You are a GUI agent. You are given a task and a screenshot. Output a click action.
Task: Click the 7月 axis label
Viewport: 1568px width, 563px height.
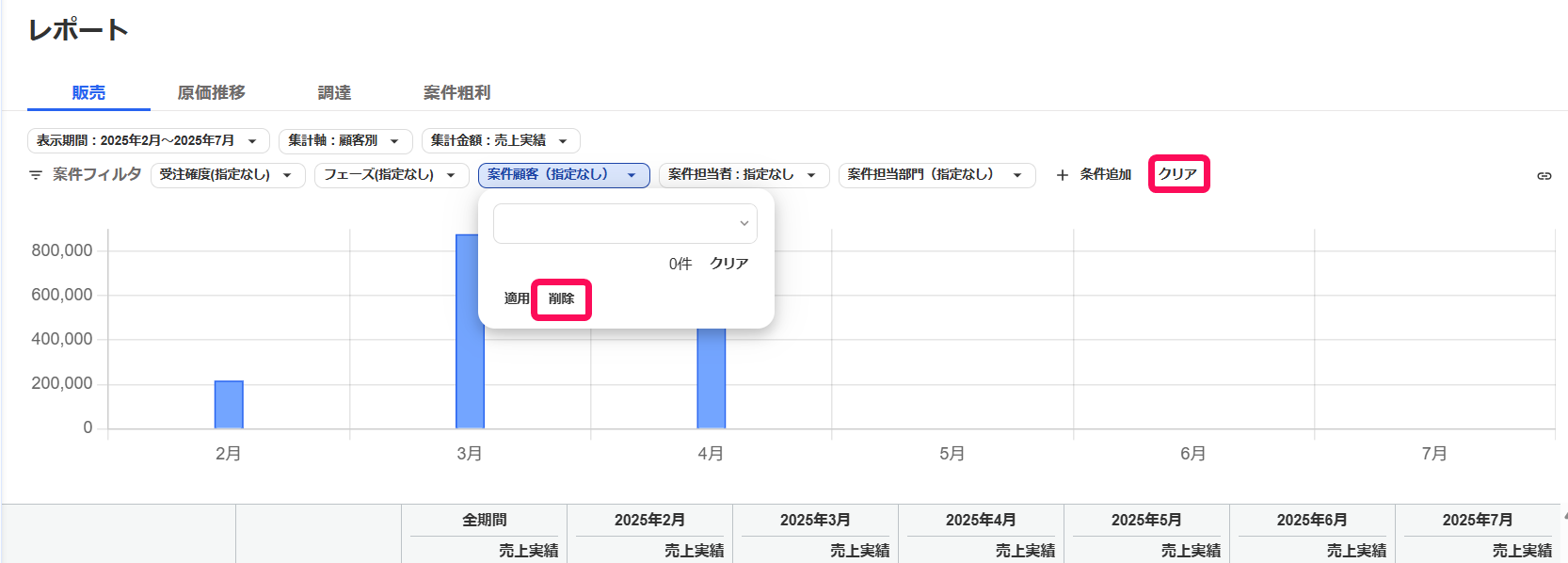(x=1433, y=454)
